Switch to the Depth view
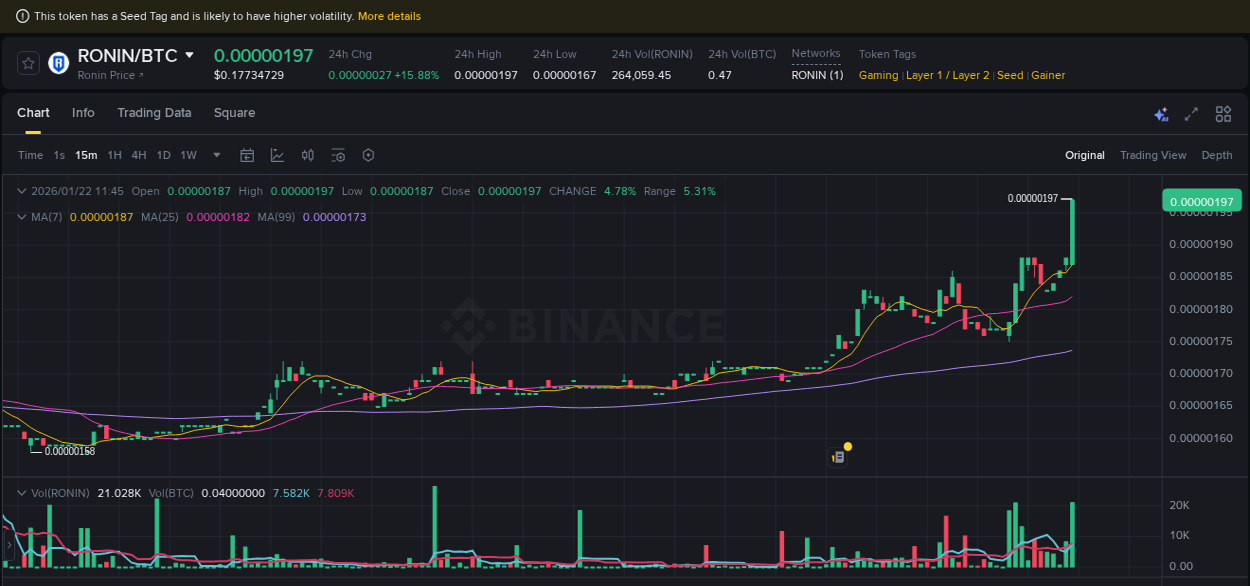Screen dimensions: 1250x586 click(1217, 155)
